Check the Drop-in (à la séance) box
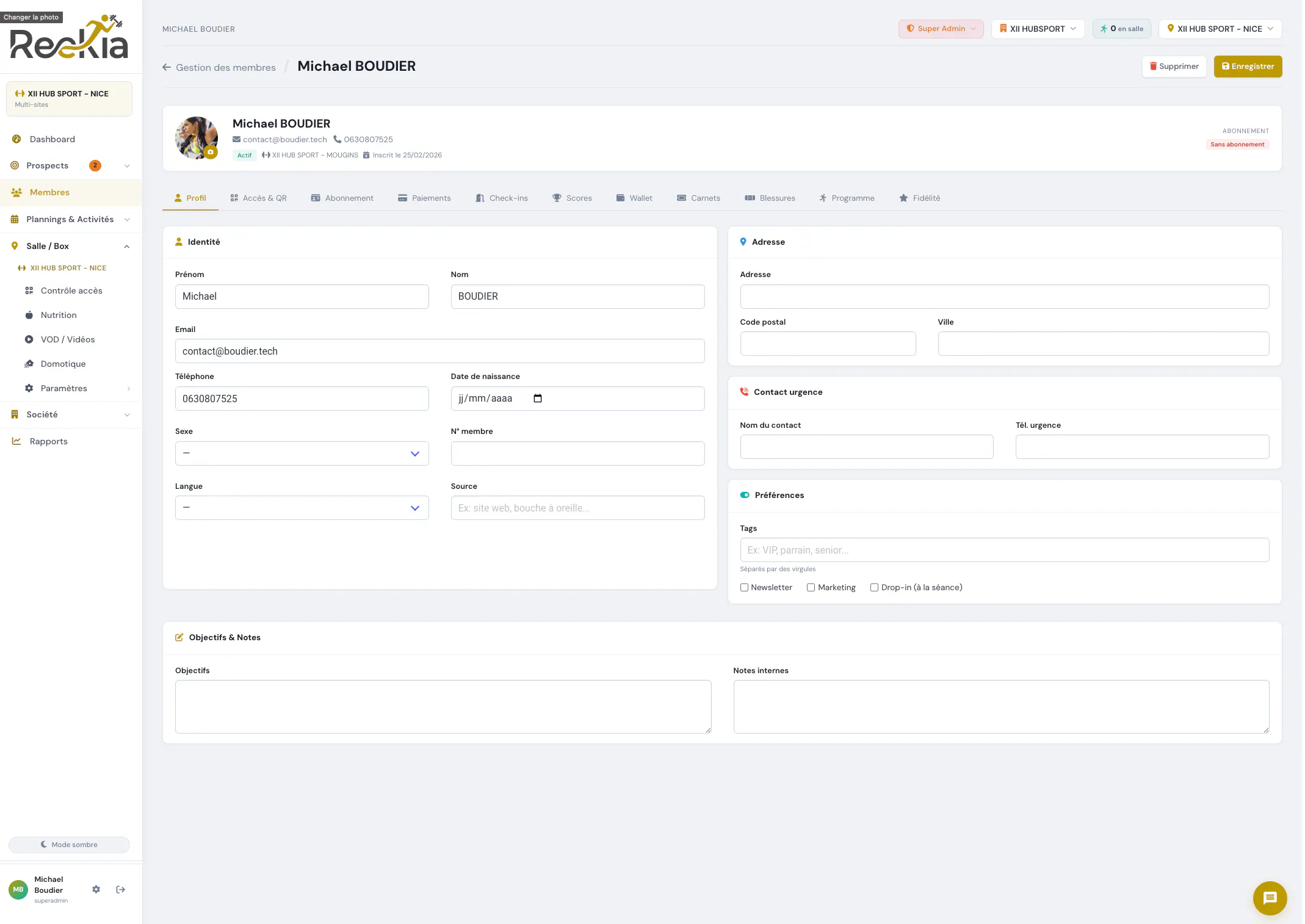 coord(874,587)
